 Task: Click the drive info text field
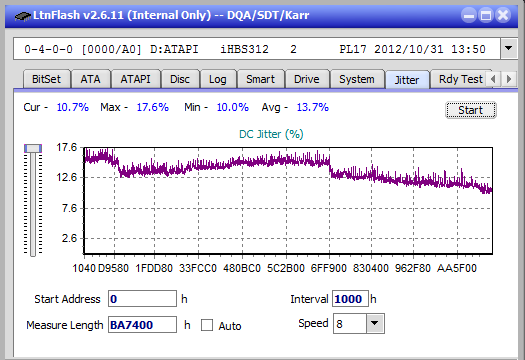click(x=257, y=49)
